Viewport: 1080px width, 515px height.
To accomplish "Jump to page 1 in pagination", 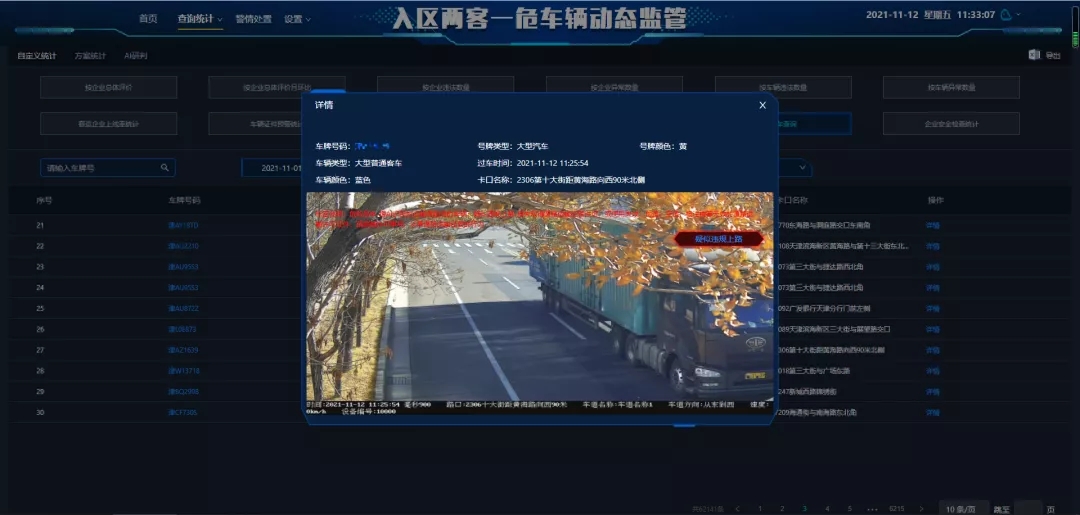I will (760, 509).
